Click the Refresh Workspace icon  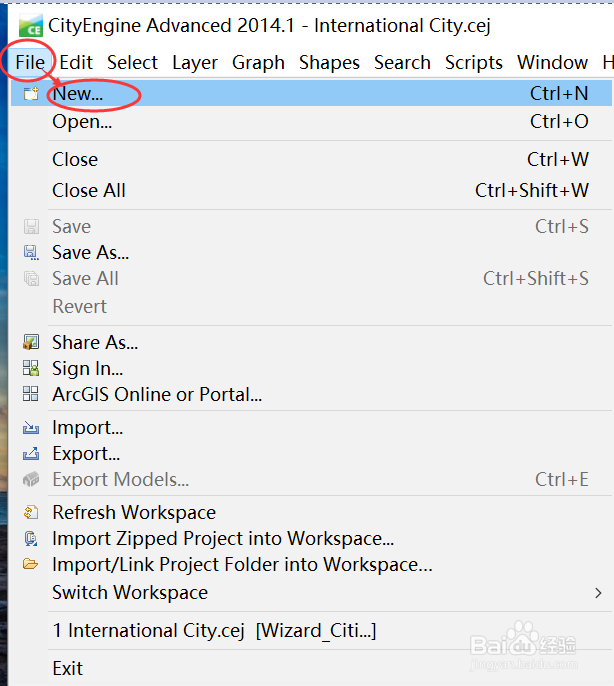31,512
